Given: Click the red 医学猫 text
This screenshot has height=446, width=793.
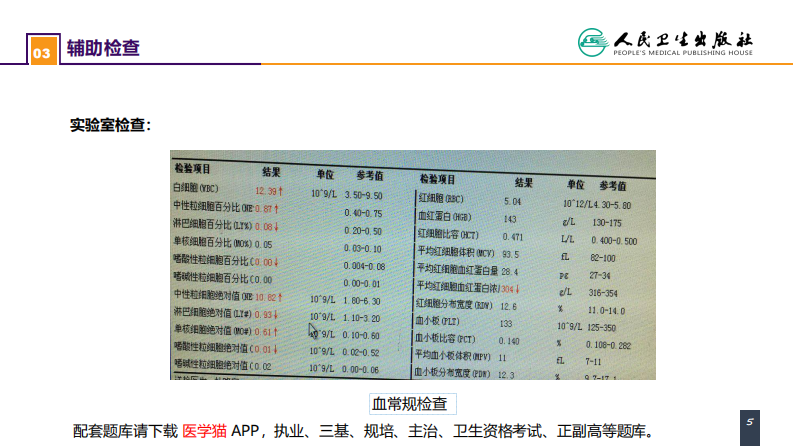Looking at the screenshot, I should [x=204, y=431].
